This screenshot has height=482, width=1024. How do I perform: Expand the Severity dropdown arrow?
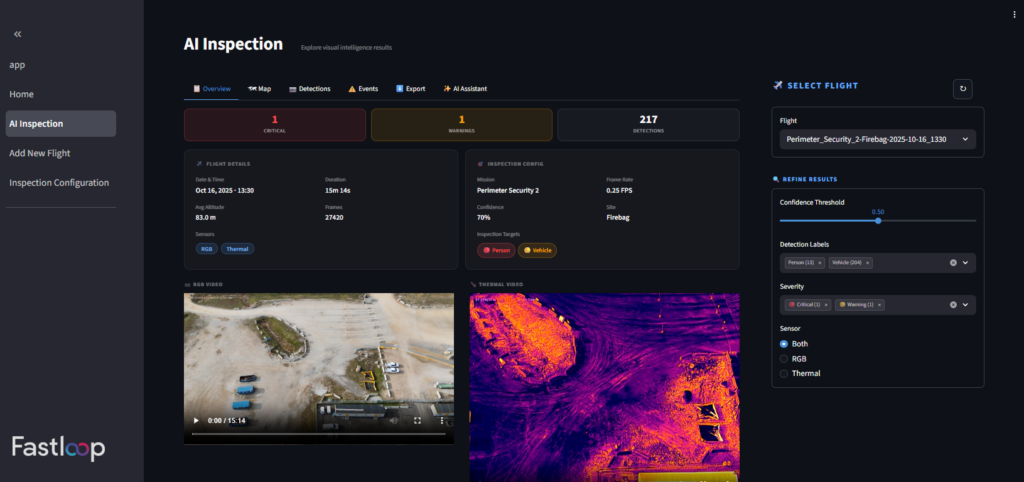[x=965, y=304]
